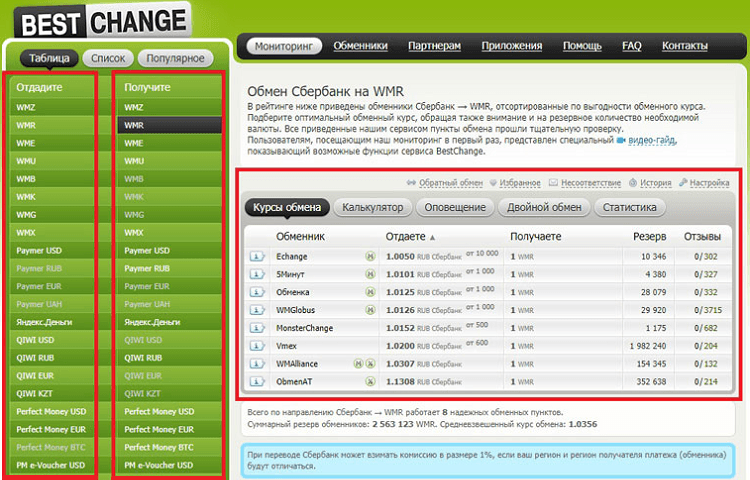The width and height of the screenshot is (750, 480).
Task: Choose Paymer USD in the Получите column
Action: (x=169, y=251)
